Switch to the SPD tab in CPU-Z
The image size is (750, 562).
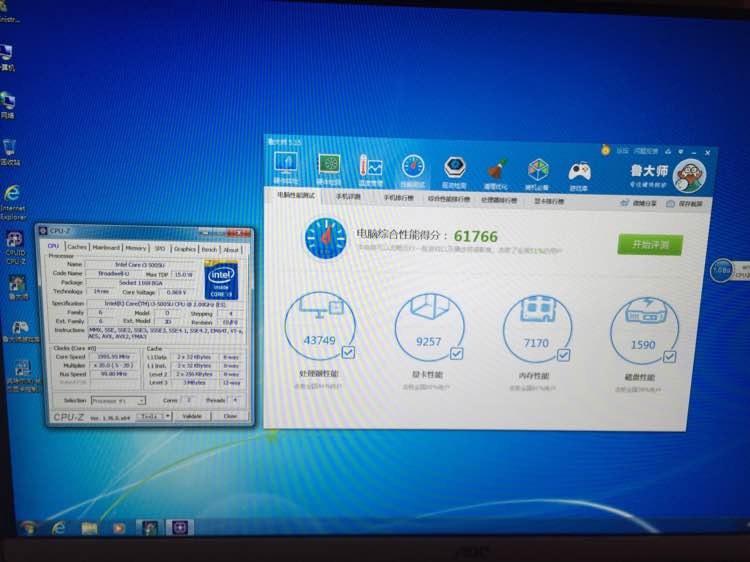coord(160,248)
